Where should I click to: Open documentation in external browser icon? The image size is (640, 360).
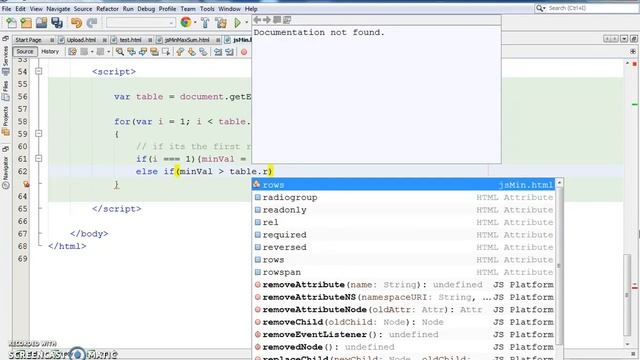287,20
